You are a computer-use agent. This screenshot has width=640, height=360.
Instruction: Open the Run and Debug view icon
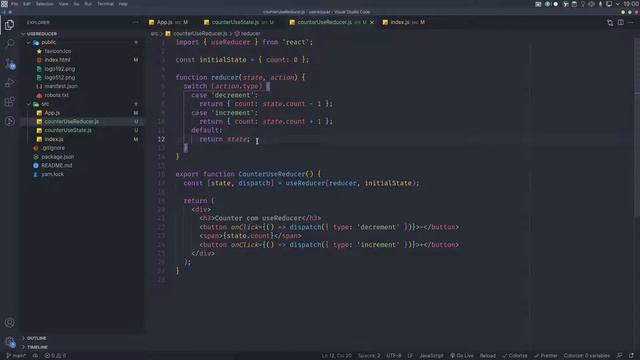(10, 82)
